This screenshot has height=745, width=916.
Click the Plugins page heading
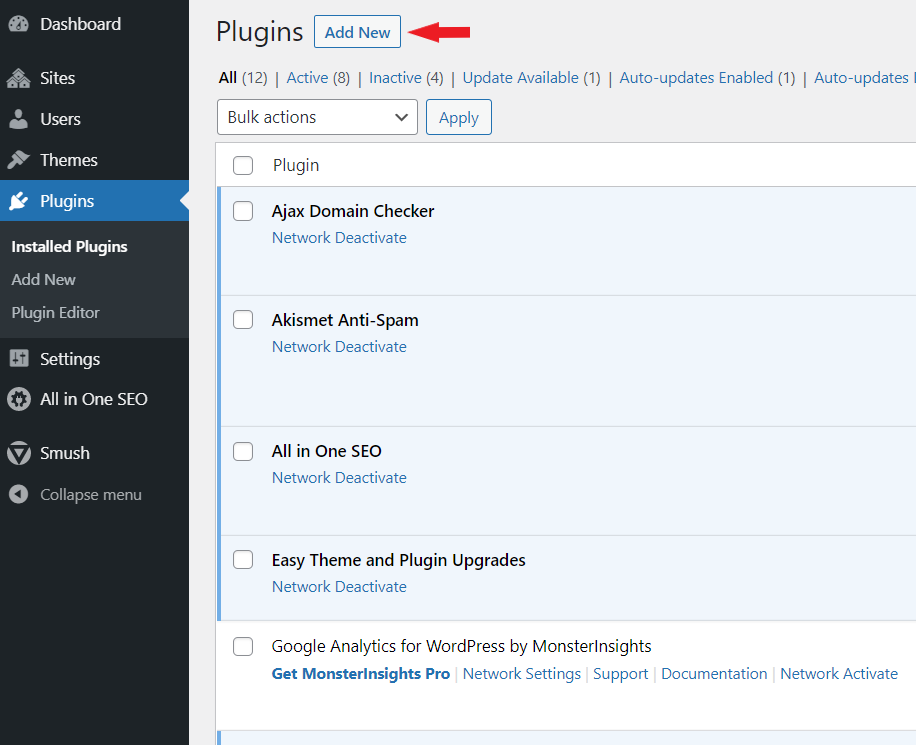pos(259,32)
